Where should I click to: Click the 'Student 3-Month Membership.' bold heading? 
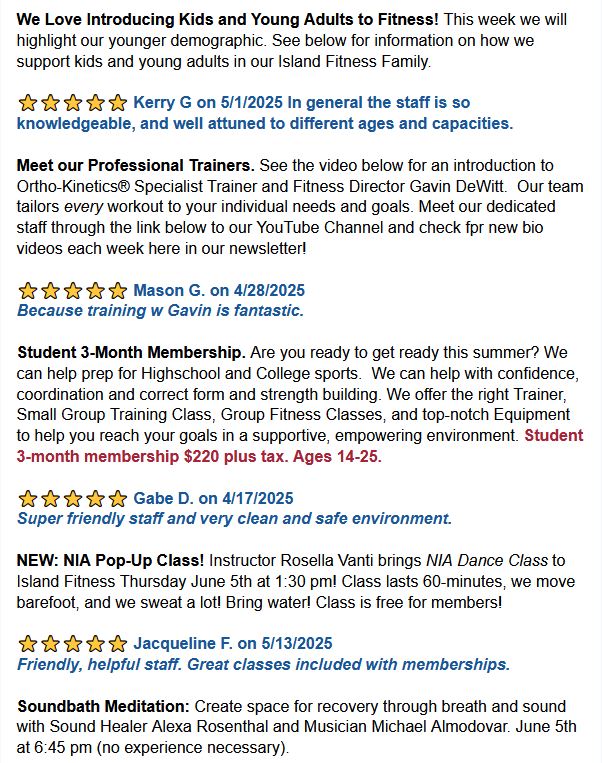131,352
